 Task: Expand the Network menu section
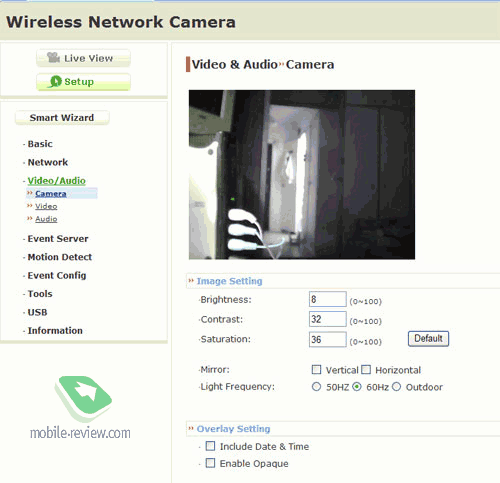[x=48, y=162]
